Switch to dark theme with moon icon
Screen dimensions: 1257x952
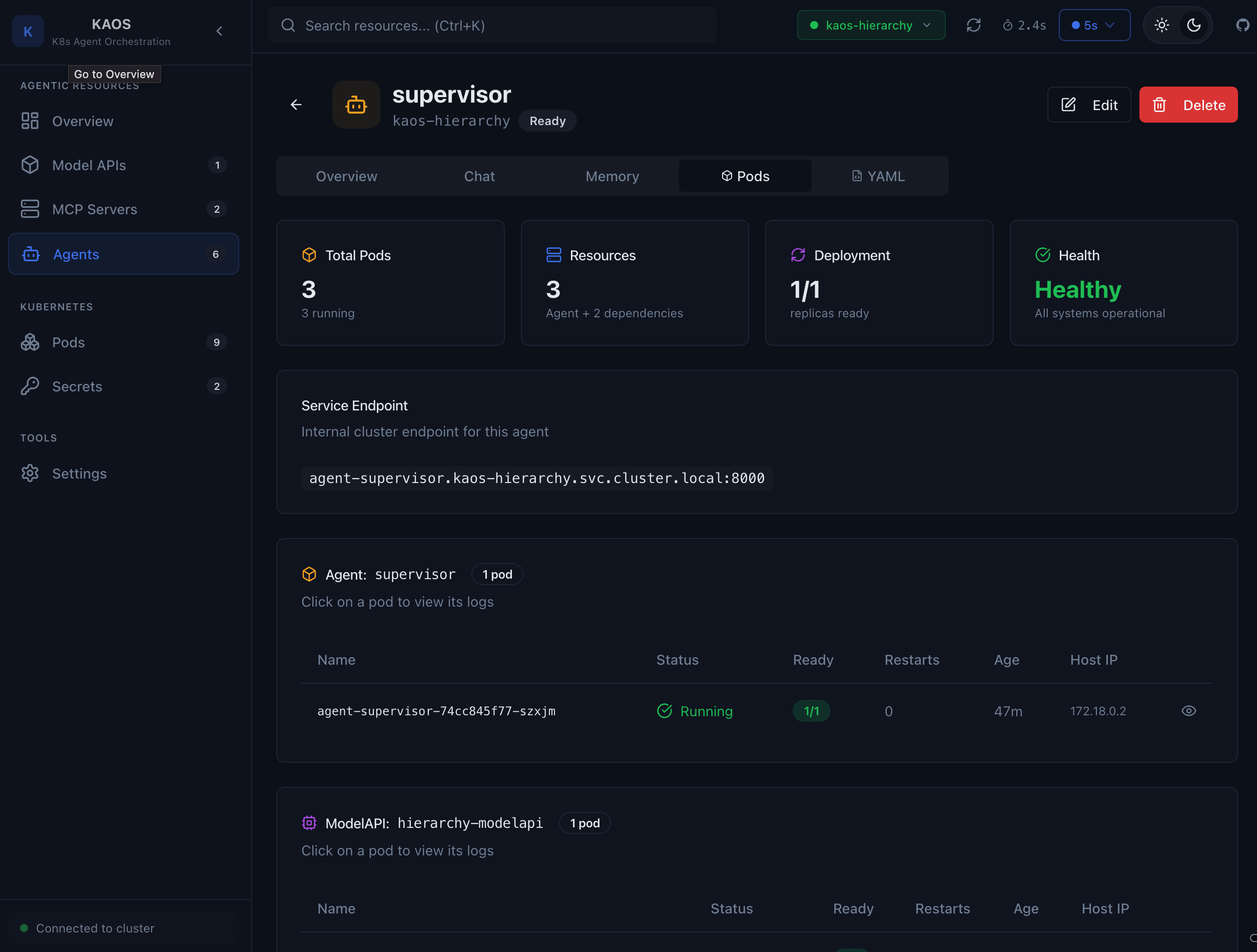(1193, 26)
